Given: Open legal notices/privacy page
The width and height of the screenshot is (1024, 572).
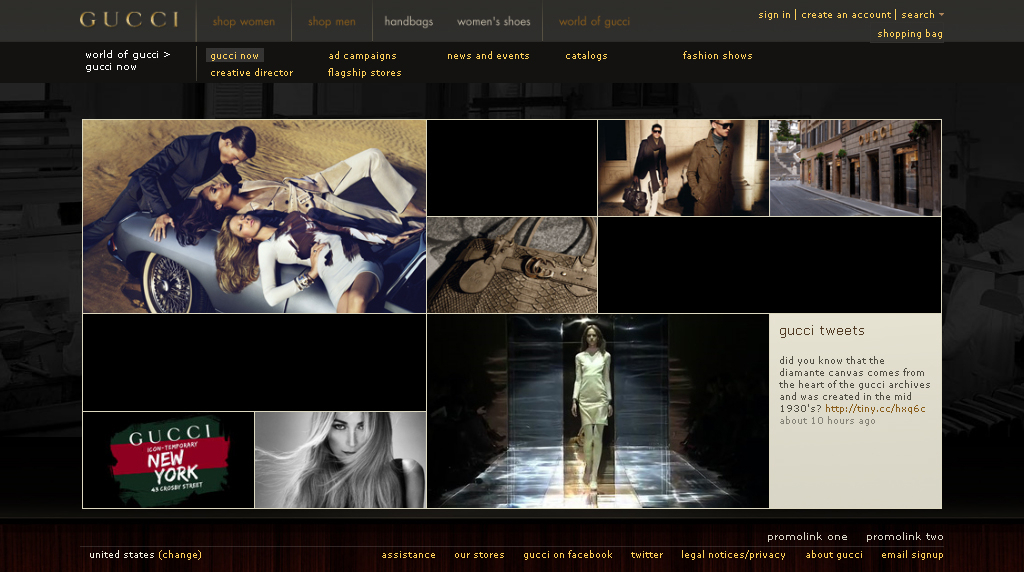Looking at the screenshot, I should pos(733,554).
